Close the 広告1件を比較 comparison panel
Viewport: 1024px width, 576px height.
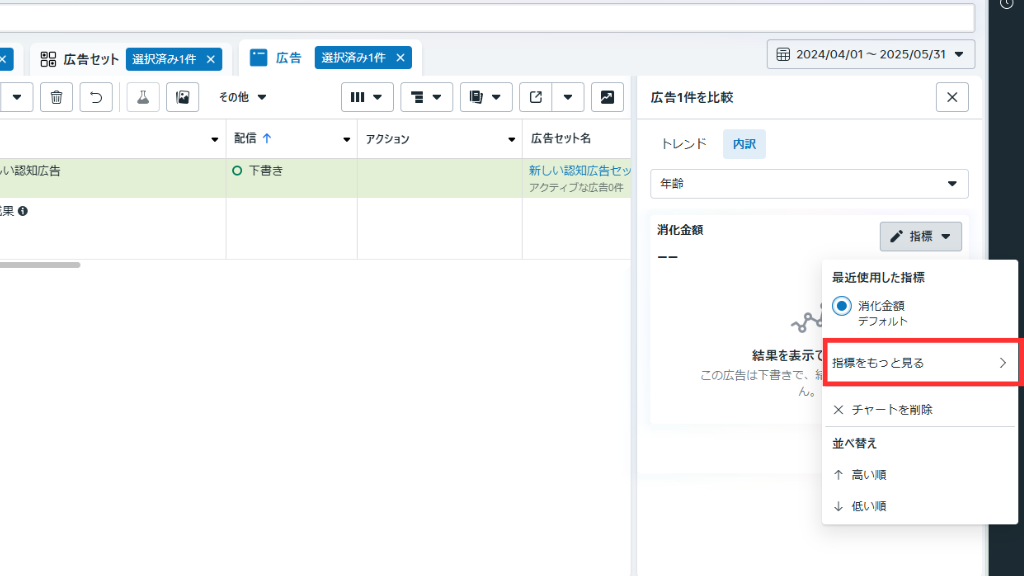(x=952, y=97)
